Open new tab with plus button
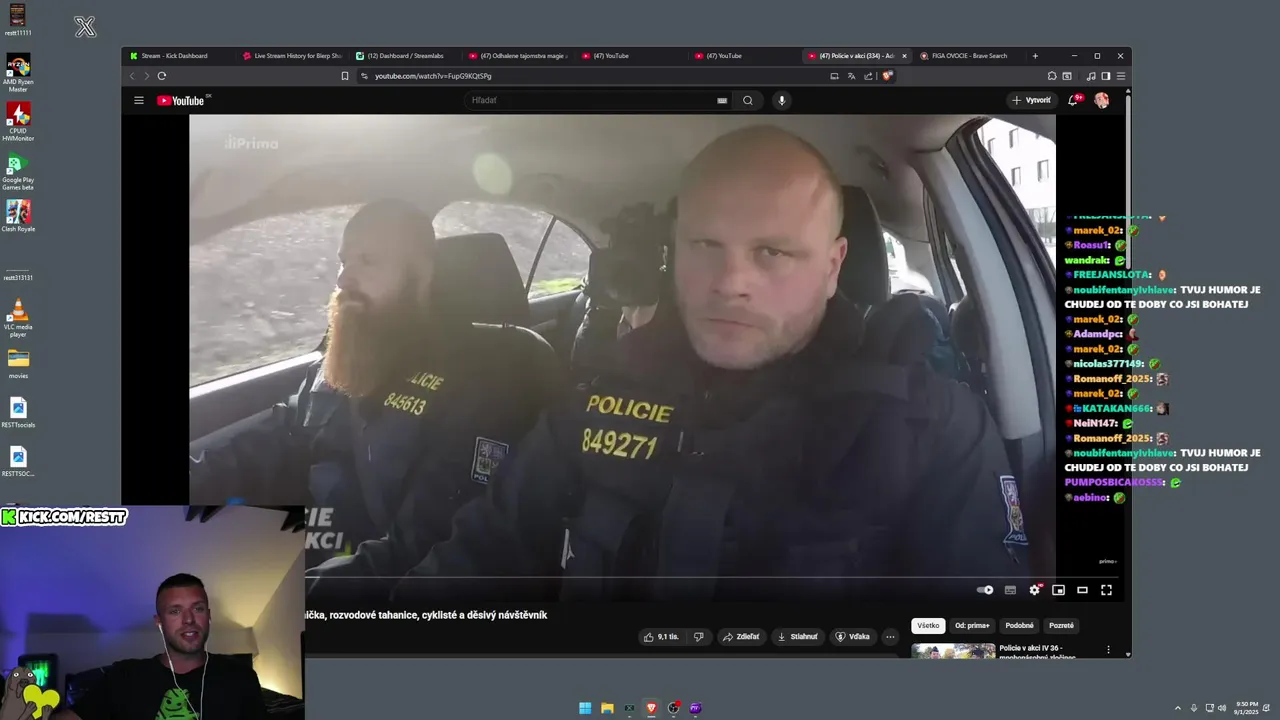 tap(1035, 56)
